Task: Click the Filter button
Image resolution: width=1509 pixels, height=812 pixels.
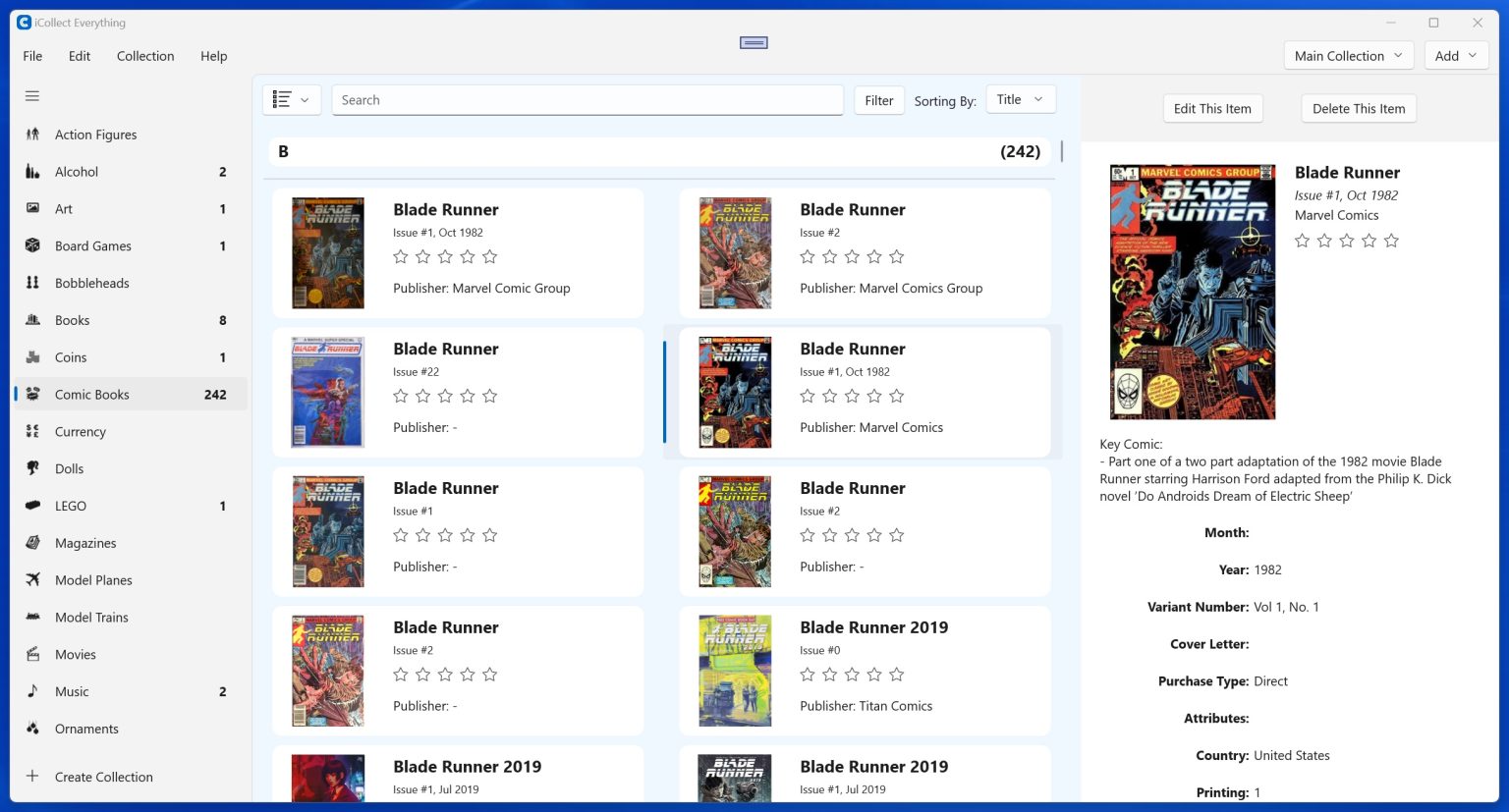Action: (x=878, y=99)
